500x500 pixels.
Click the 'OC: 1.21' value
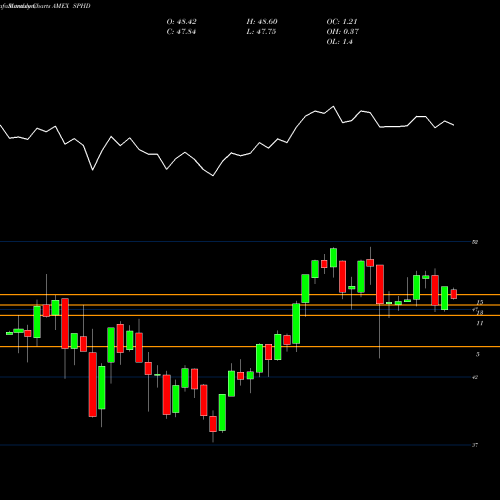pyautogui.click(x=342, y=22)
